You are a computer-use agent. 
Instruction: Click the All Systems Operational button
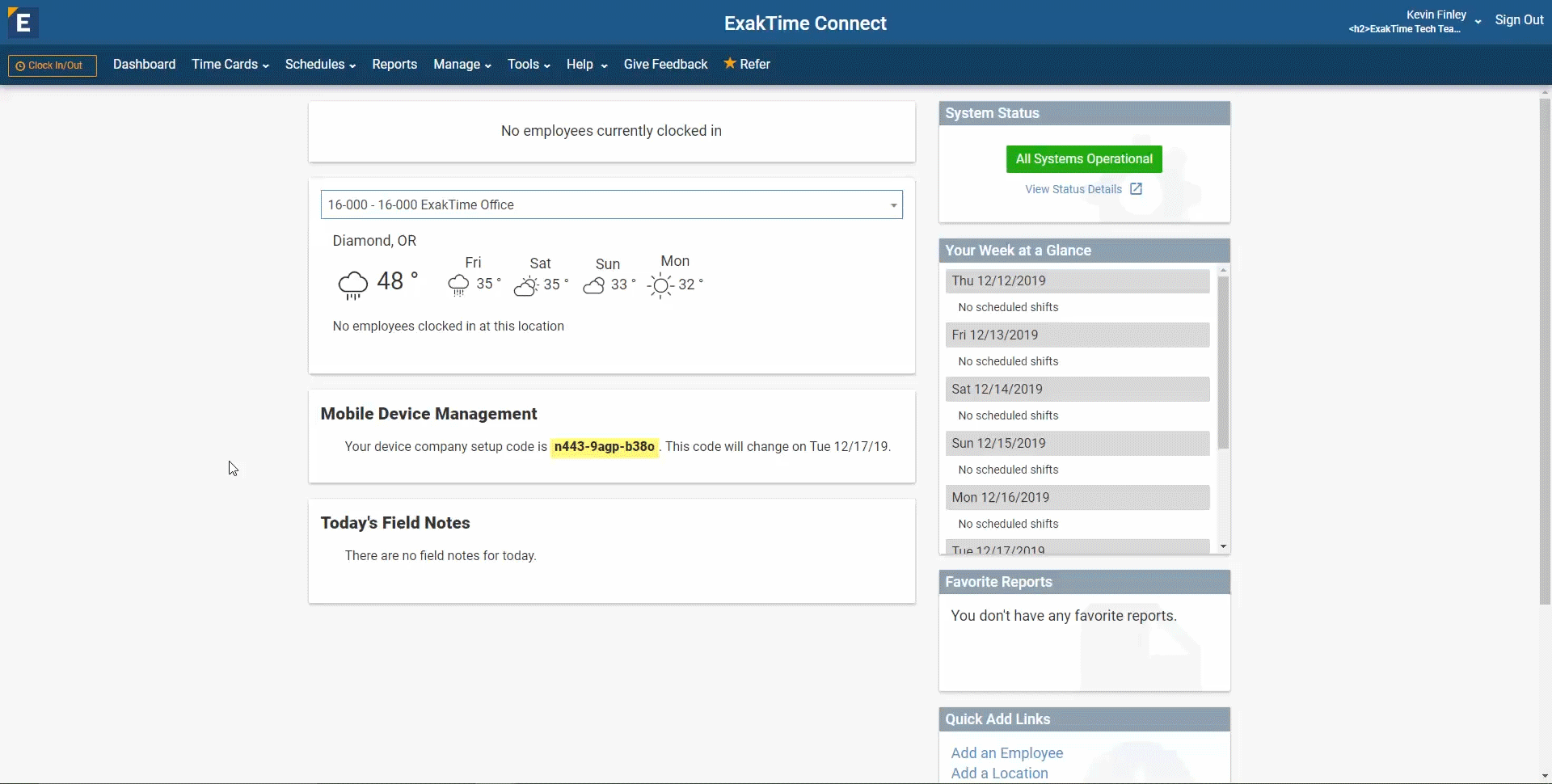(1084, 159)
